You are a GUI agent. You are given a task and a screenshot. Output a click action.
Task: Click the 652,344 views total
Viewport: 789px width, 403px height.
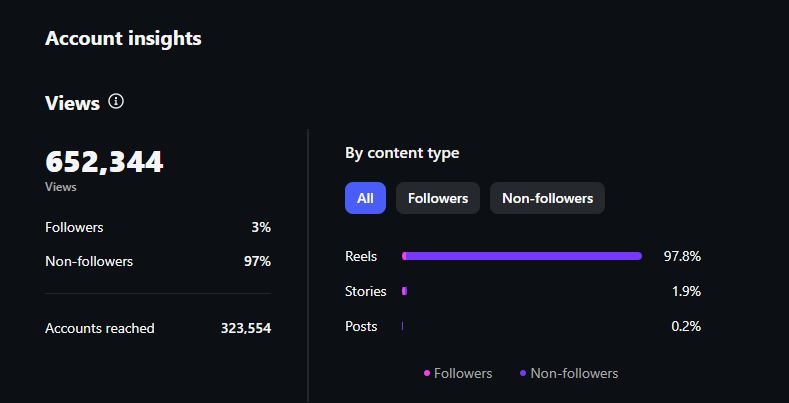click(104, 162)
